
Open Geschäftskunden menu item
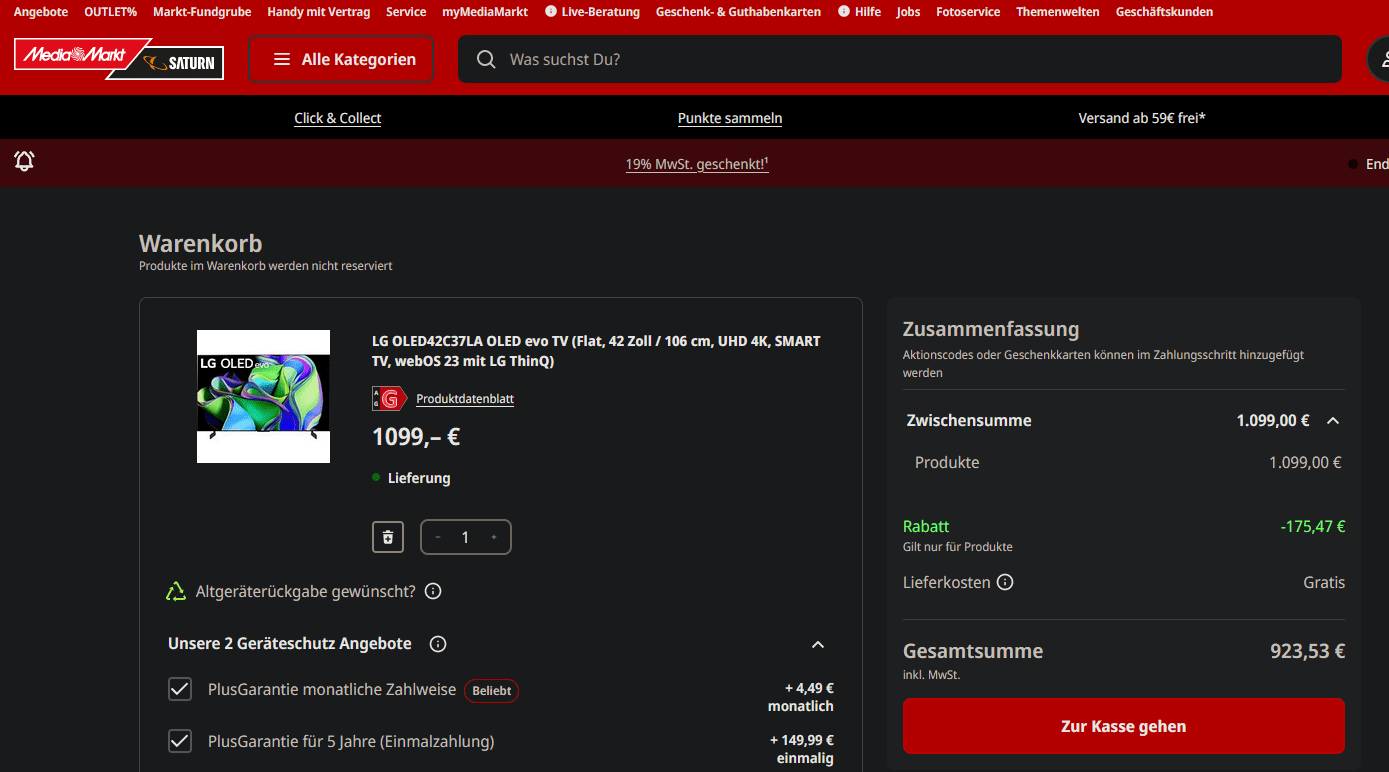click(1164, 12)
